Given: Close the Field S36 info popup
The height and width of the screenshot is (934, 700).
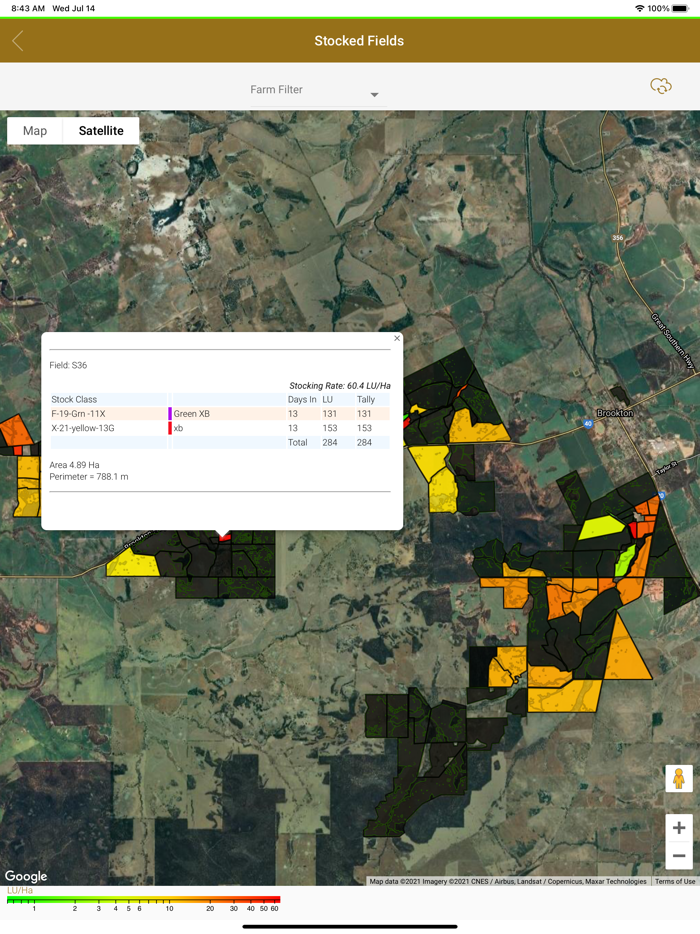Looking at the screenshot, I should pos(397,338).
